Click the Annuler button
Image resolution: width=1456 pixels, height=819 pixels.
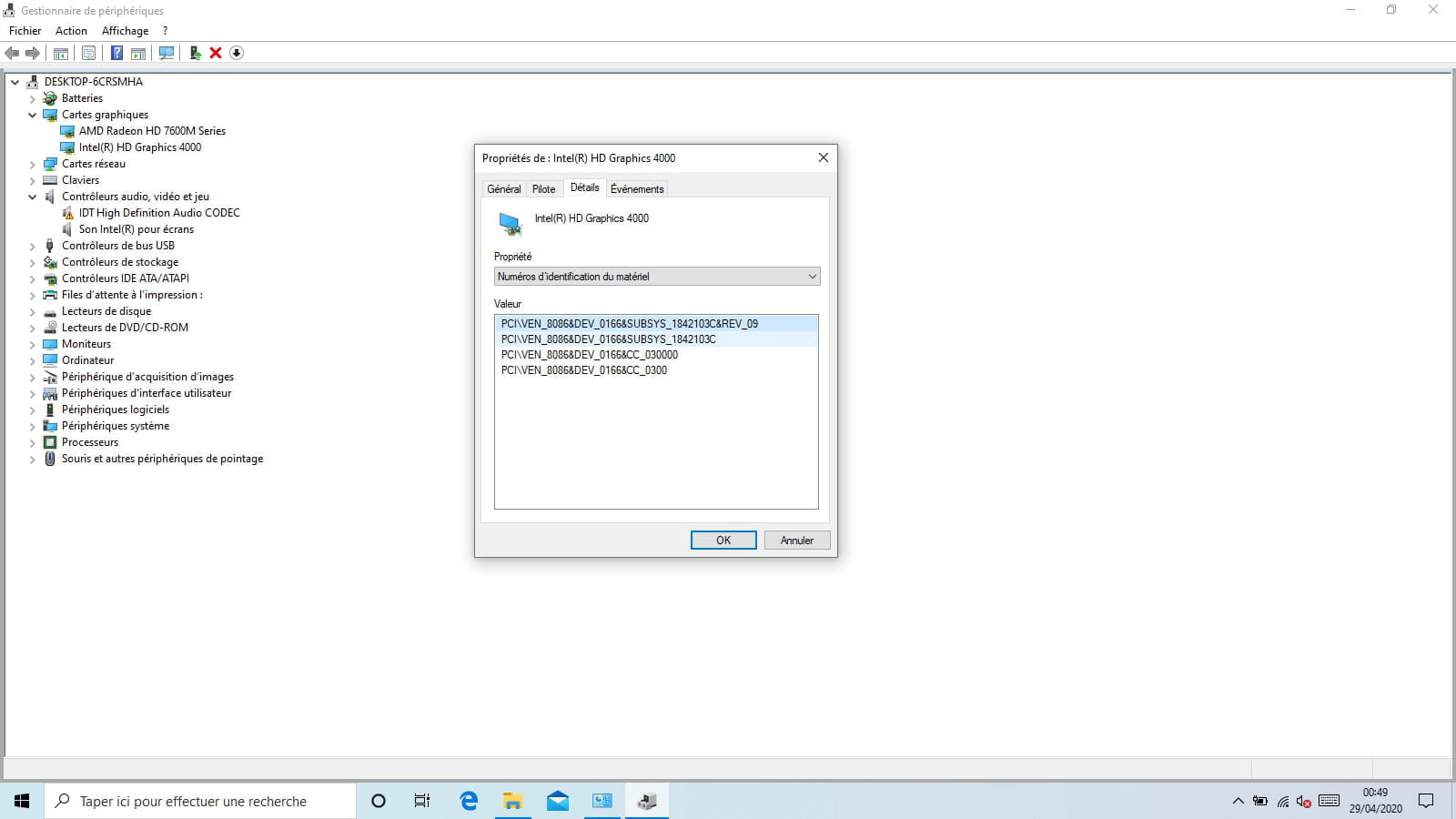(797, 541)
